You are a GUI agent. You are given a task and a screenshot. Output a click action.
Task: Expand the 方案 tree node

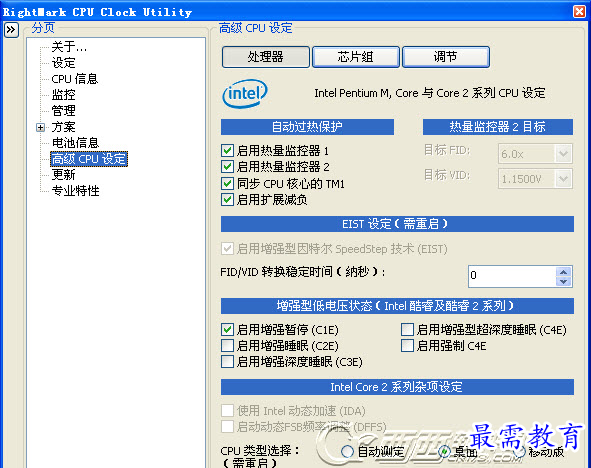(40, 127)
